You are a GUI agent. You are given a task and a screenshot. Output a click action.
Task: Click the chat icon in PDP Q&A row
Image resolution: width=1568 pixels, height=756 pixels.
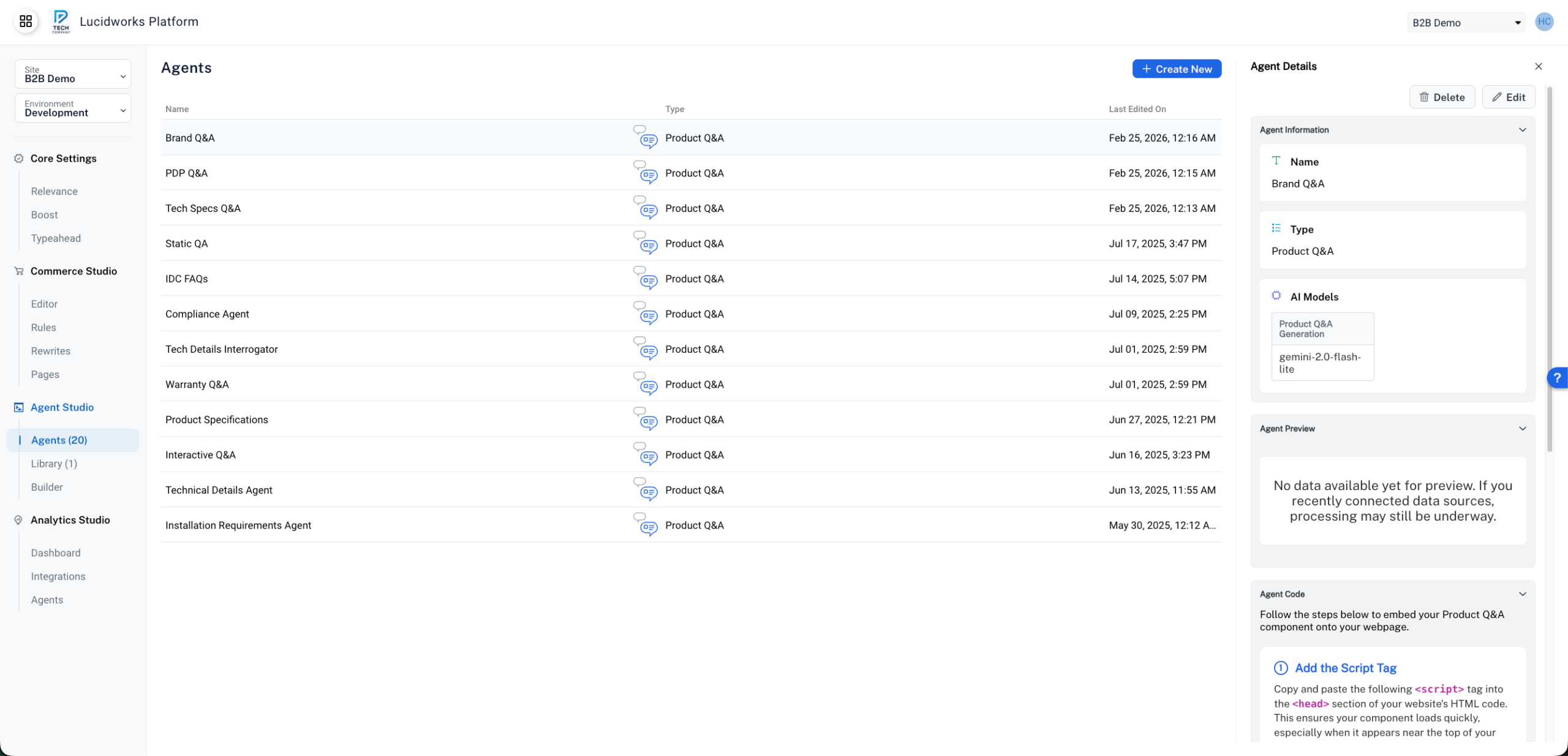pos(646,172)
